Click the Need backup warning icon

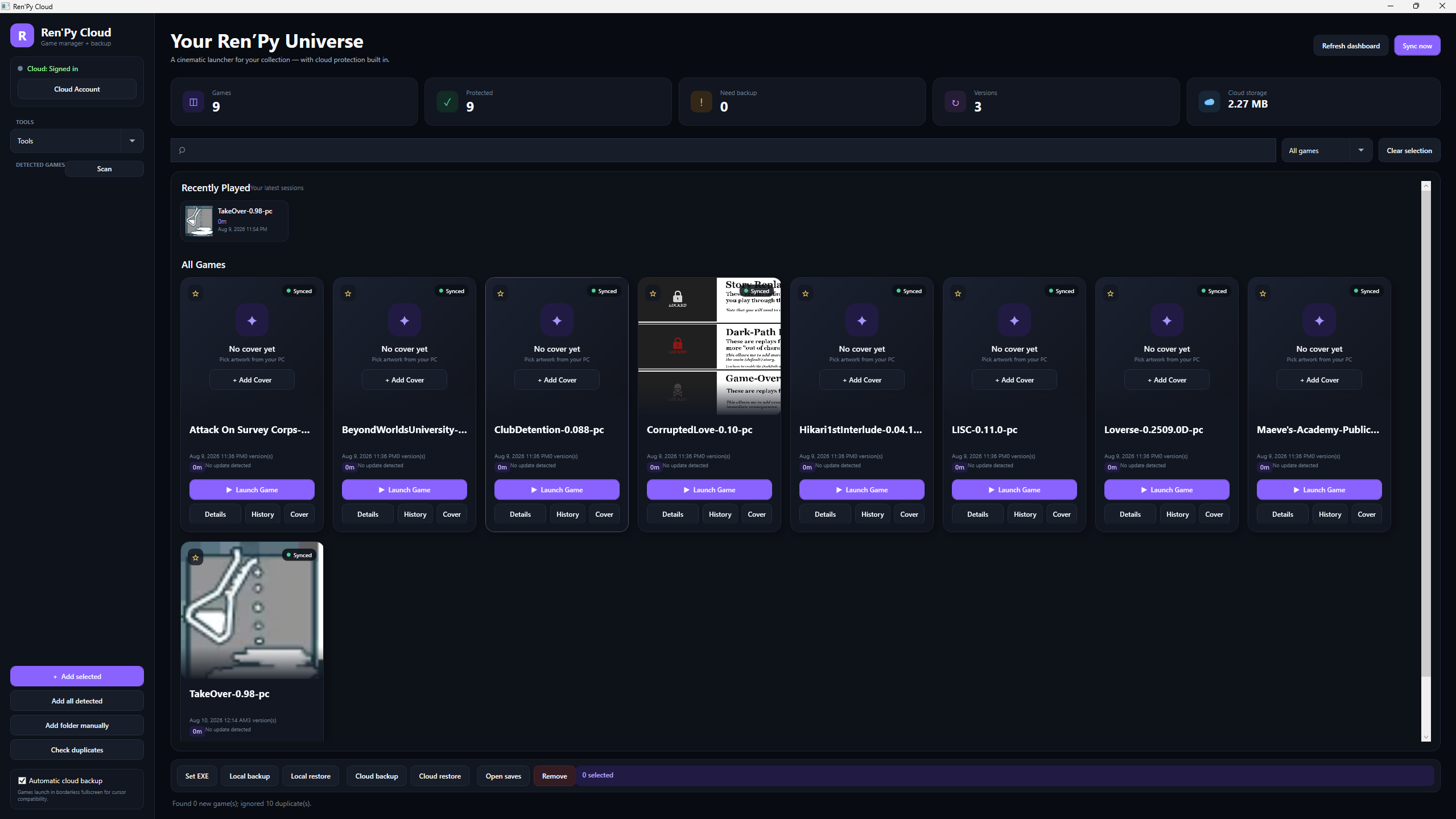coord(702,102)
